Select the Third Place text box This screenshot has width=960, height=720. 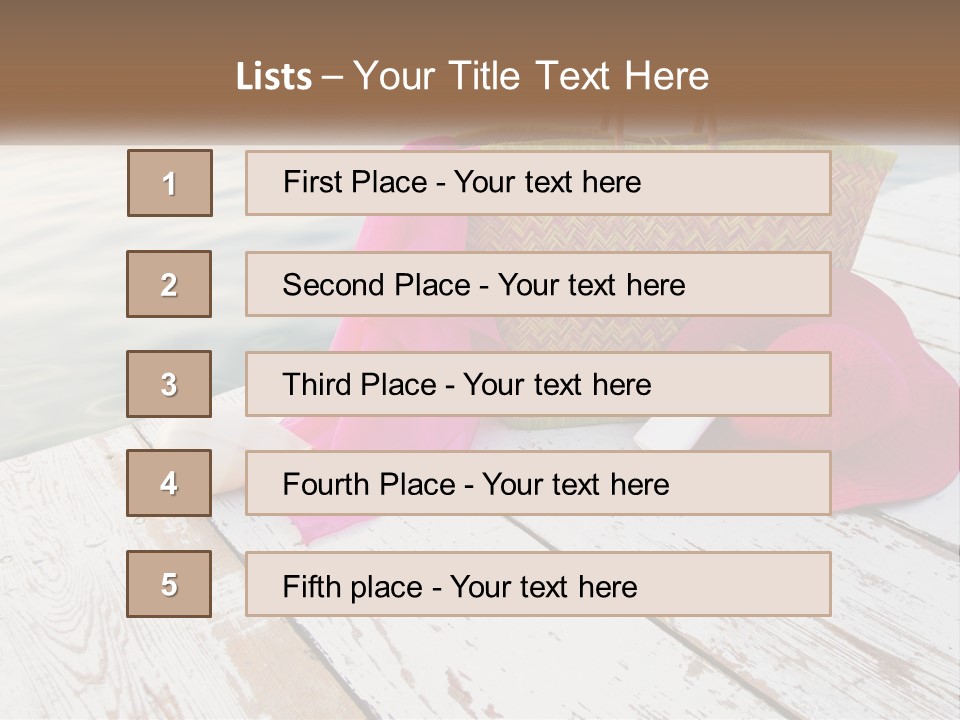point(538,384)
